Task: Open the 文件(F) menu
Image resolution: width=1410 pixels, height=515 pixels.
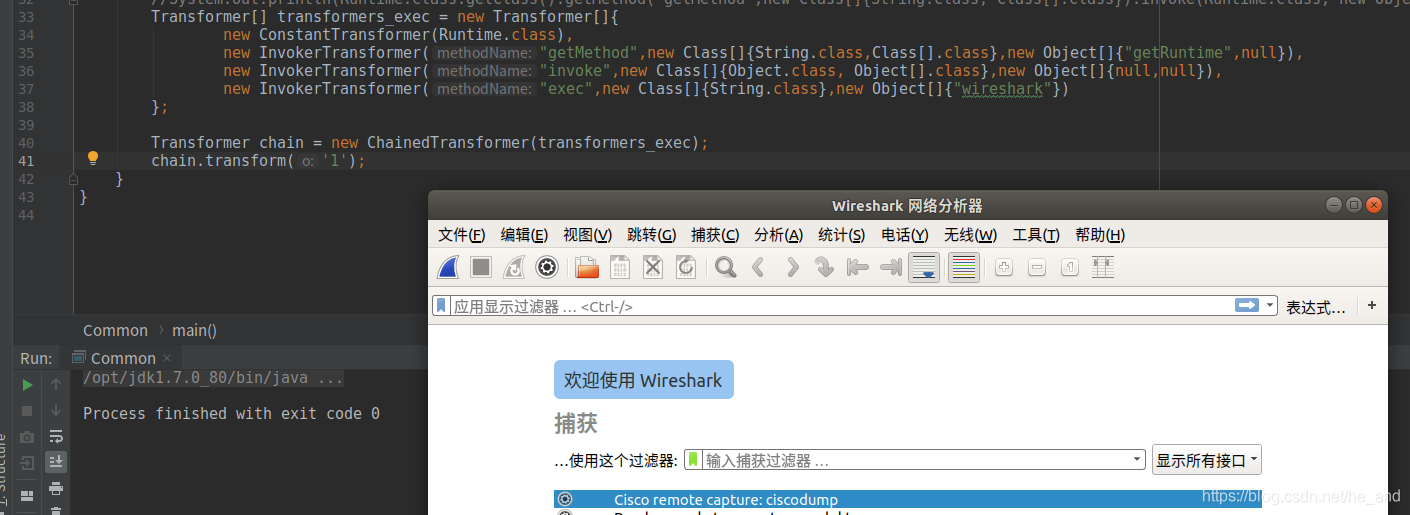Action: pos(462,235)
